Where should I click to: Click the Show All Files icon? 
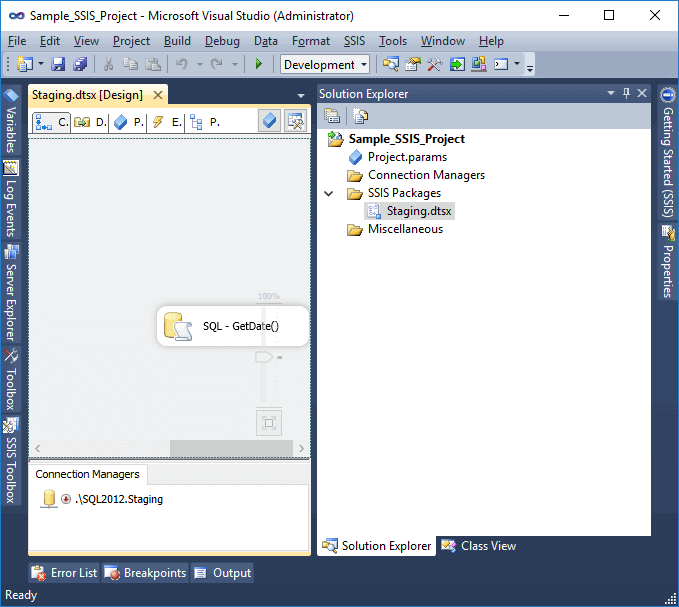(x=360, y=116)
